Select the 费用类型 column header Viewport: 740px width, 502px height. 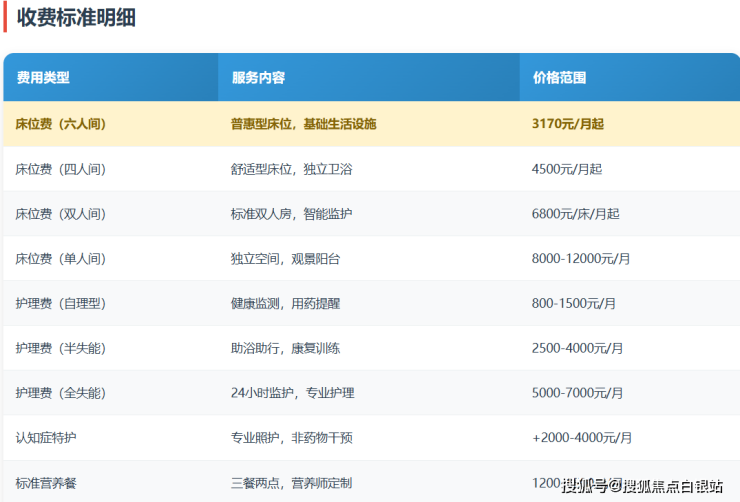[43, 77]
